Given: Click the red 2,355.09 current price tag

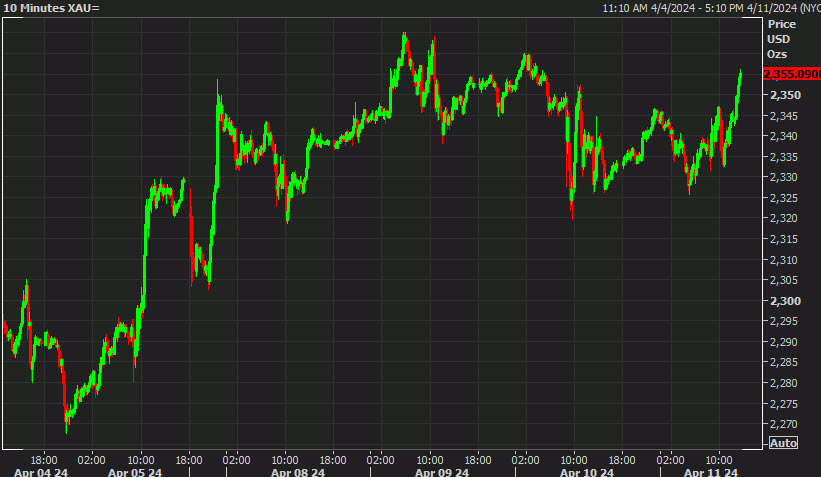Looking at the screenshot, I should (x=790, y=74).
